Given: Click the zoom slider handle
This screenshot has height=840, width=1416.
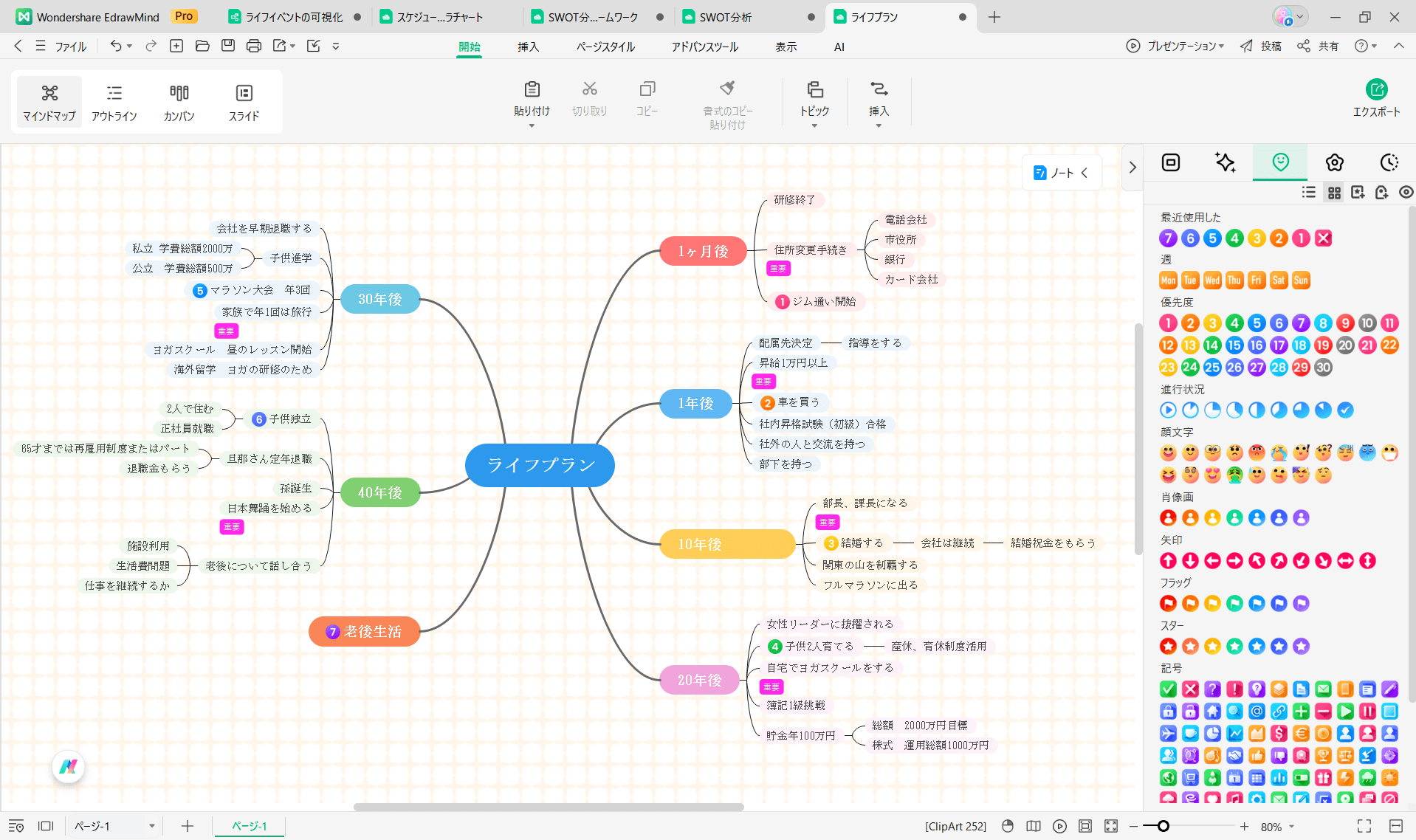Looking at the screenshot, I should [1164, 826].
